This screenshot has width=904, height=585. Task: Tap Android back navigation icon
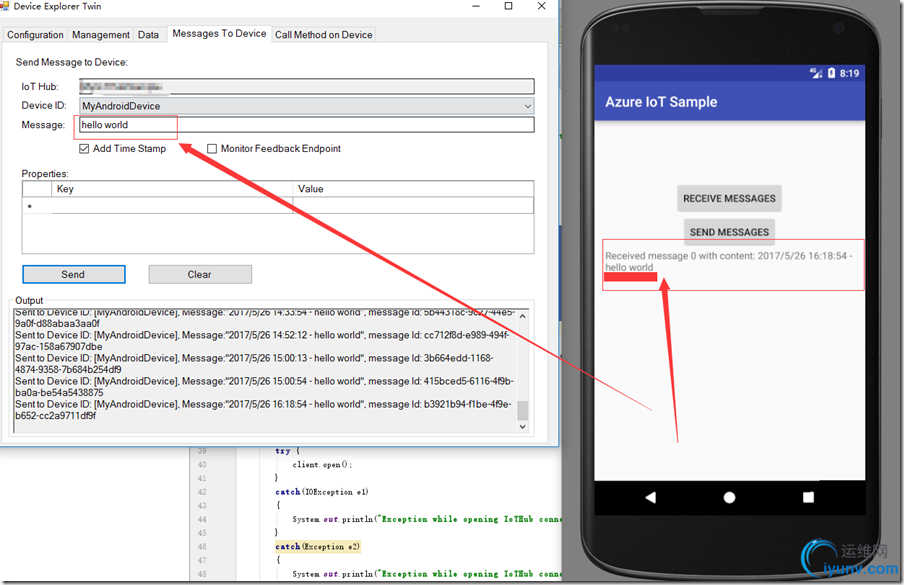coord(650,497)
